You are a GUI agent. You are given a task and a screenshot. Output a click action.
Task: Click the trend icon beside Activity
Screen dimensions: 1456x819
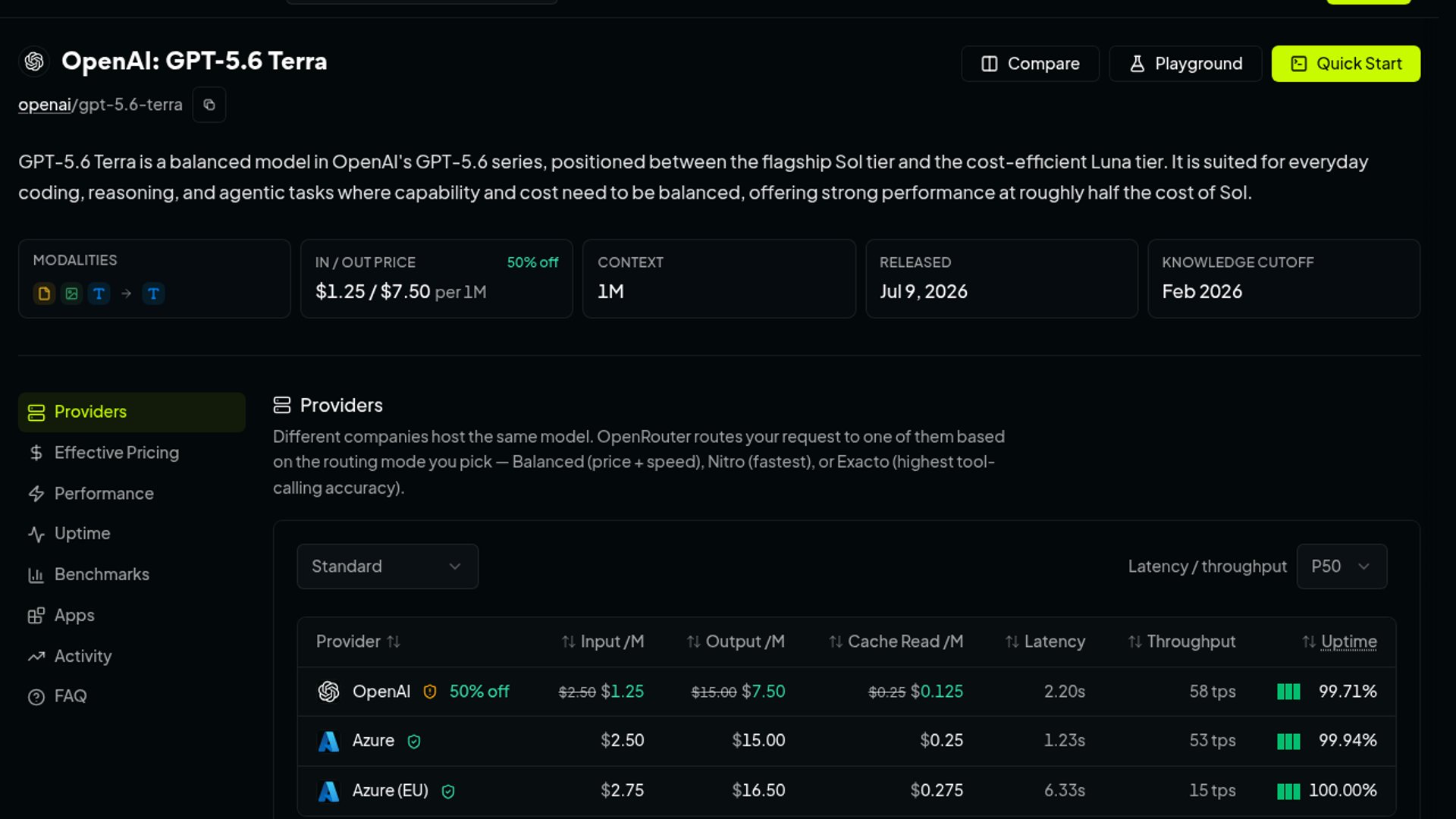(x=36, y=657)
